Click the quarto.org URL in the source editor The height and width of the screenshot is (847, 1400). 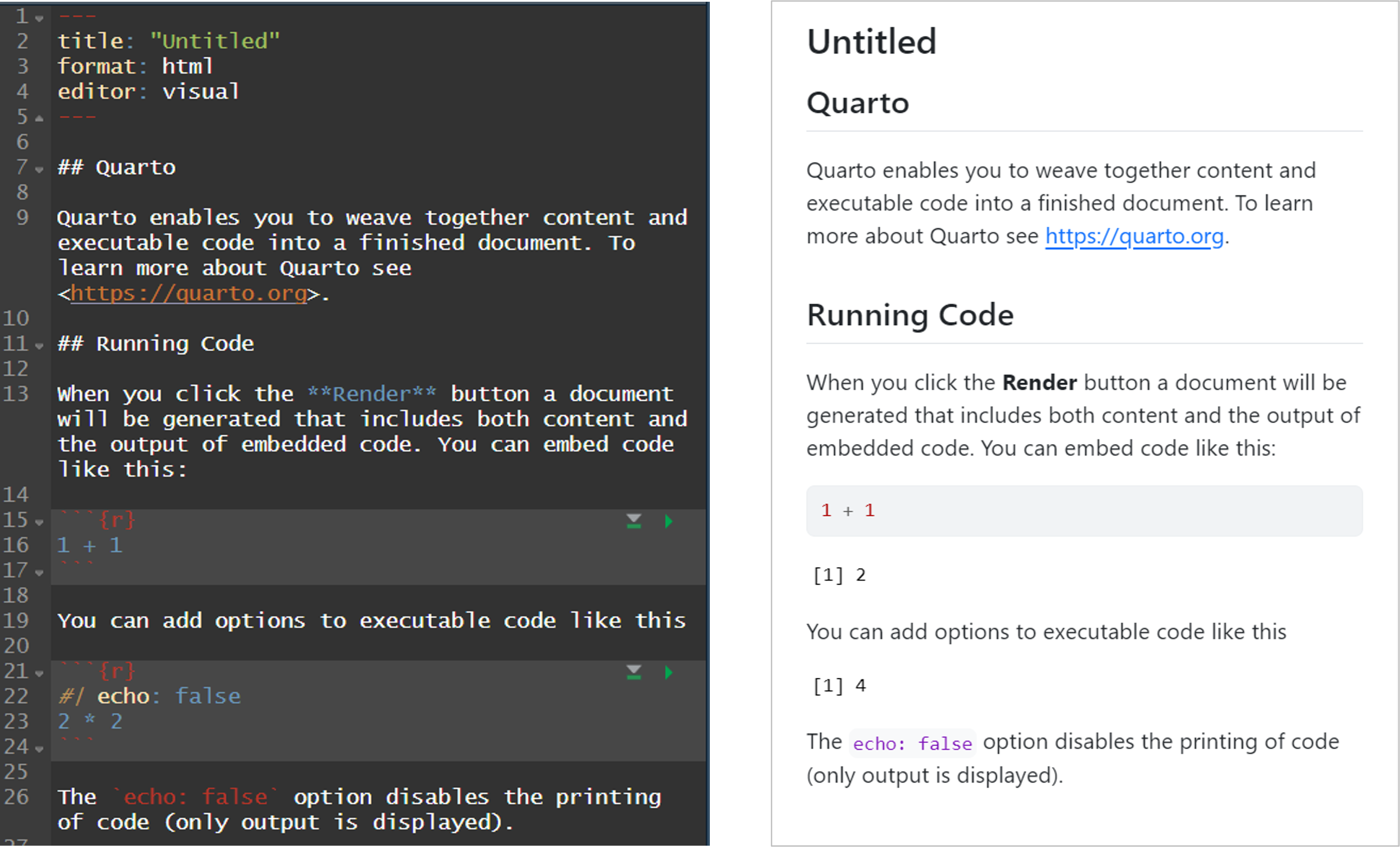click(x=189, y=294)
